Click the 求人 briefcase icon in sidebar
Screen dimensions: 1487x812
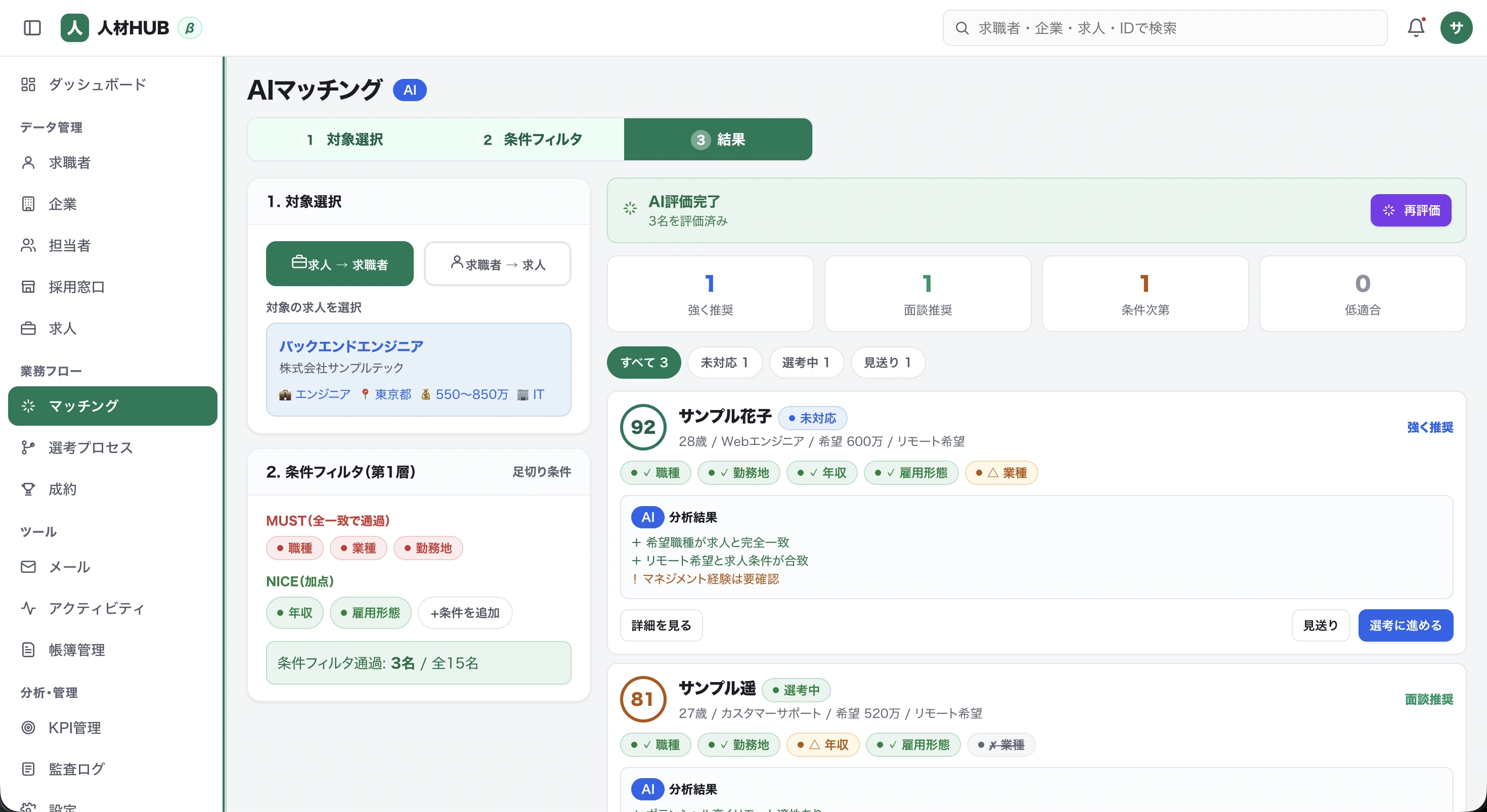(x=28, y=328)
